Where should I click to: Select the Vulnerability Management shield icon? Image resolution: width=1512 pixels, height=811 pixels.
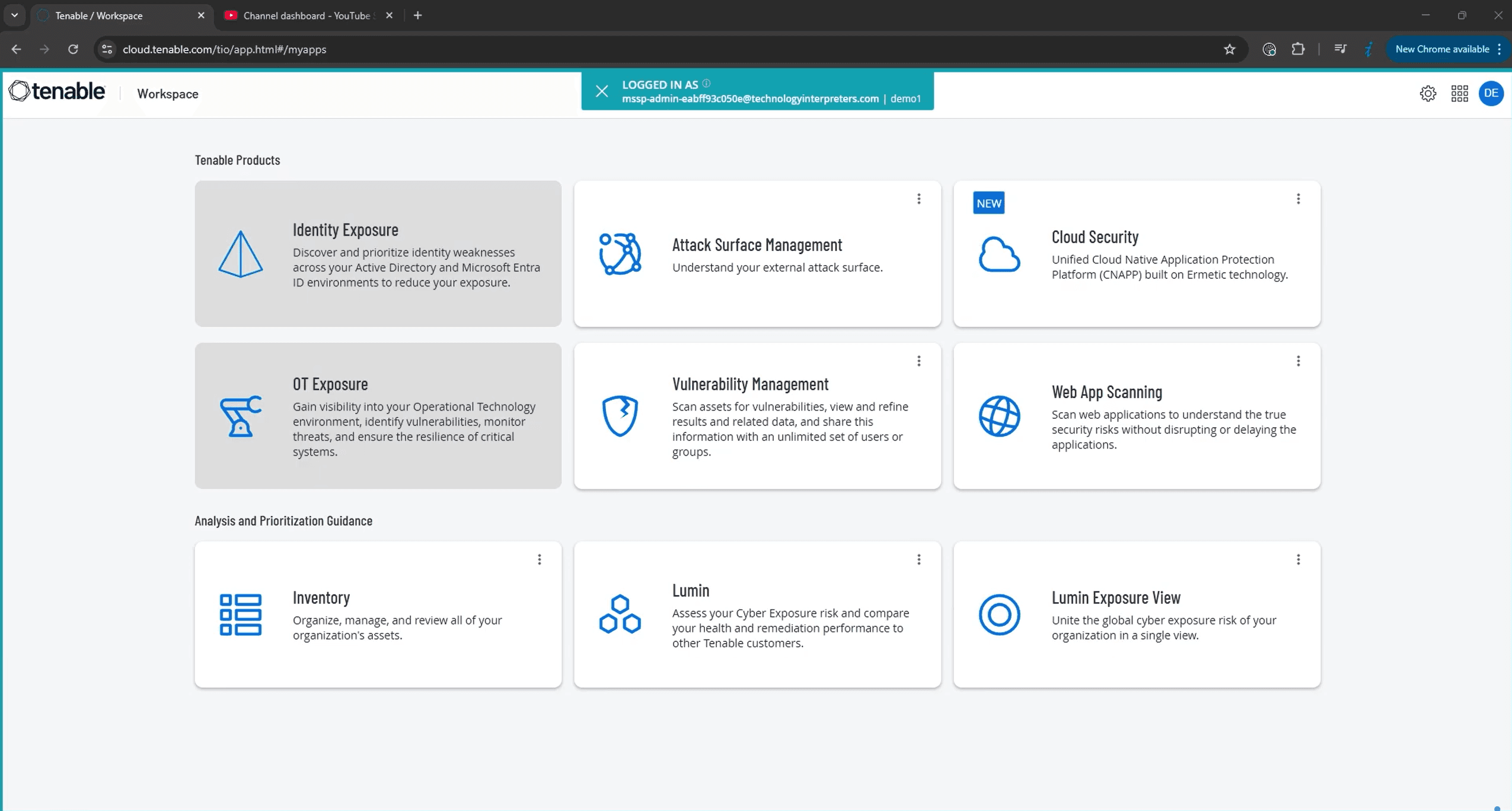click(x=619, y=416)
